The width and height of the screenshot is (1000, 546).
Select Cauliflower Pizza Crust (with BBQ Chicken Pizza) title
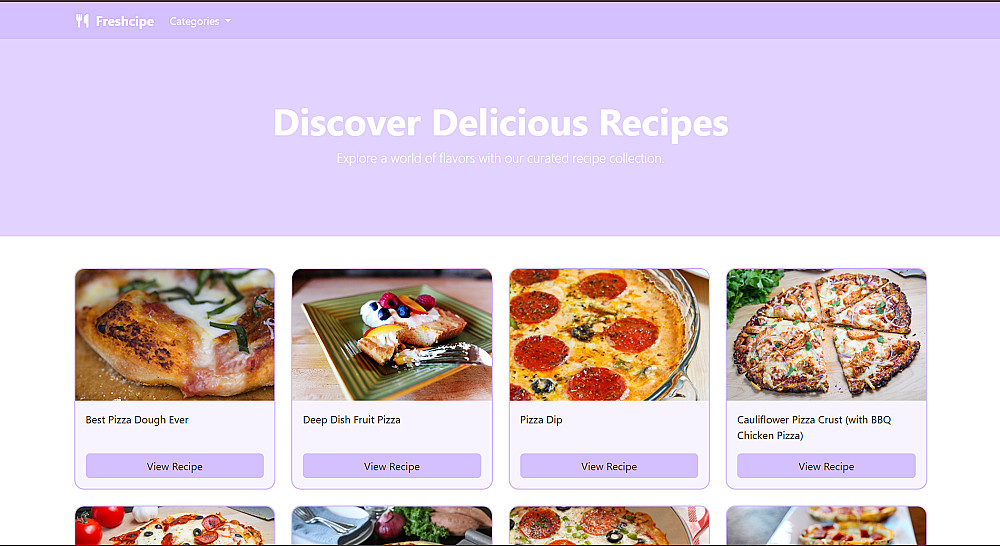pos(814,427)
